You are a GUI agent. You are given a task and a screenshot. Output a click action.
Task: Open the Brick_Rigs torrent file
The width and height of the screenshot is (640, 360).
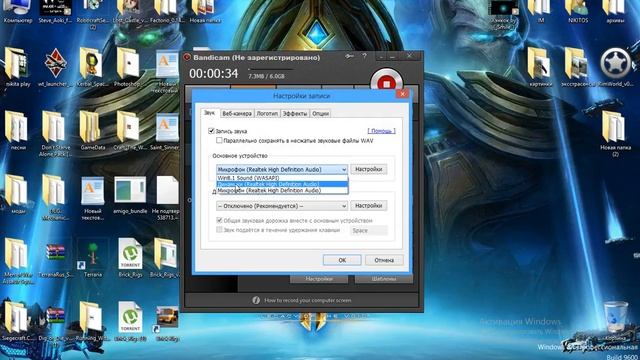(130, 259)
